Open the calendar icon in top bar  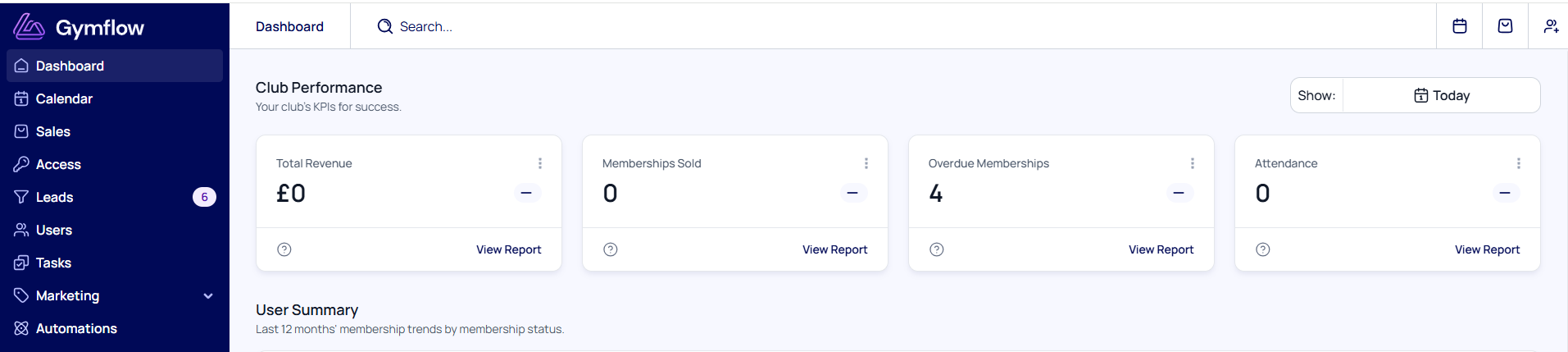click(1460, 26)
